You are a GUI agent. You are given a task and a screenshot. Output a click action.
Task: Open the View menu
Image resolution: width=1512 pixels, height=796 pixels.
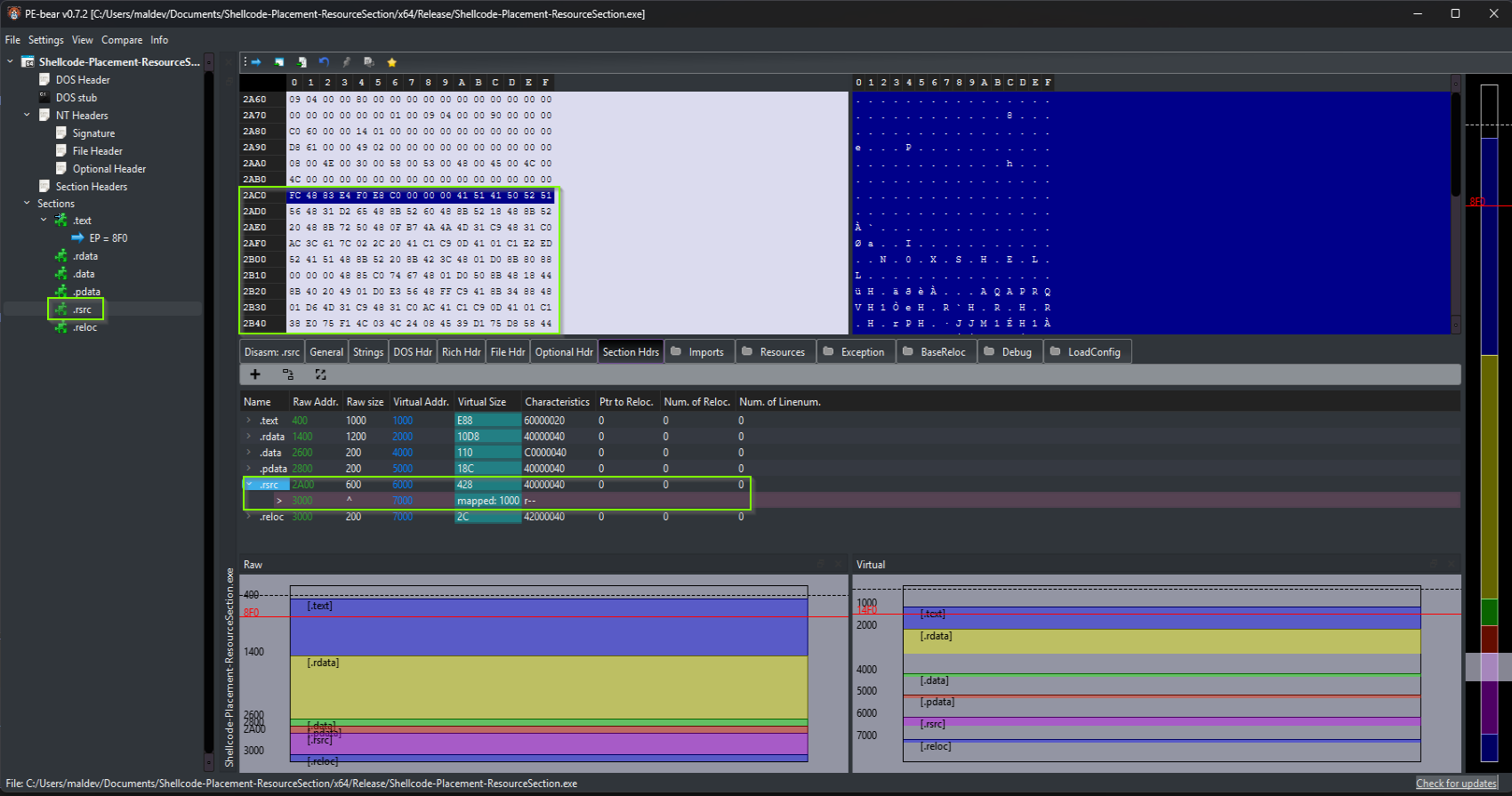coord(83,40)
